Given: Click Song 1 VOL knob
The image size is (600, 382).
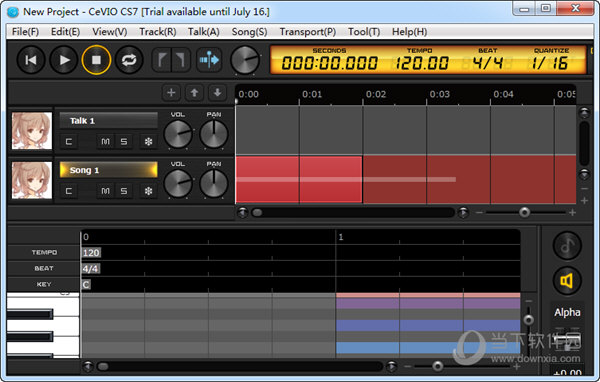Looking at the screenshot, I should click(x=178, y=183).
